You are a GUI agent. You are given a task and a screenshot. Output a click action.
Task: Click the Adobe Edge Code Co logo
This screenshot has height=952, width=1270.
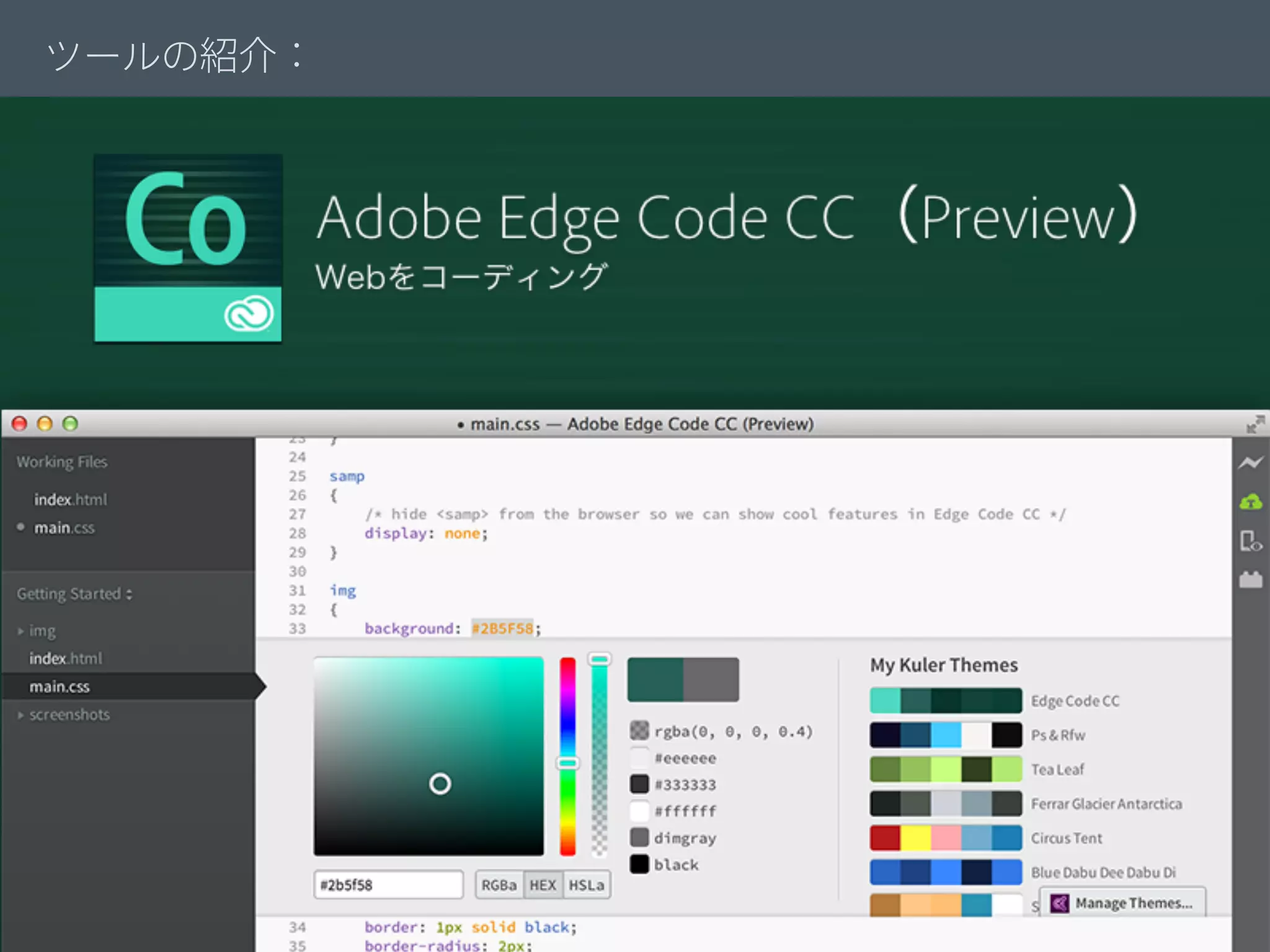coord(188,248)
